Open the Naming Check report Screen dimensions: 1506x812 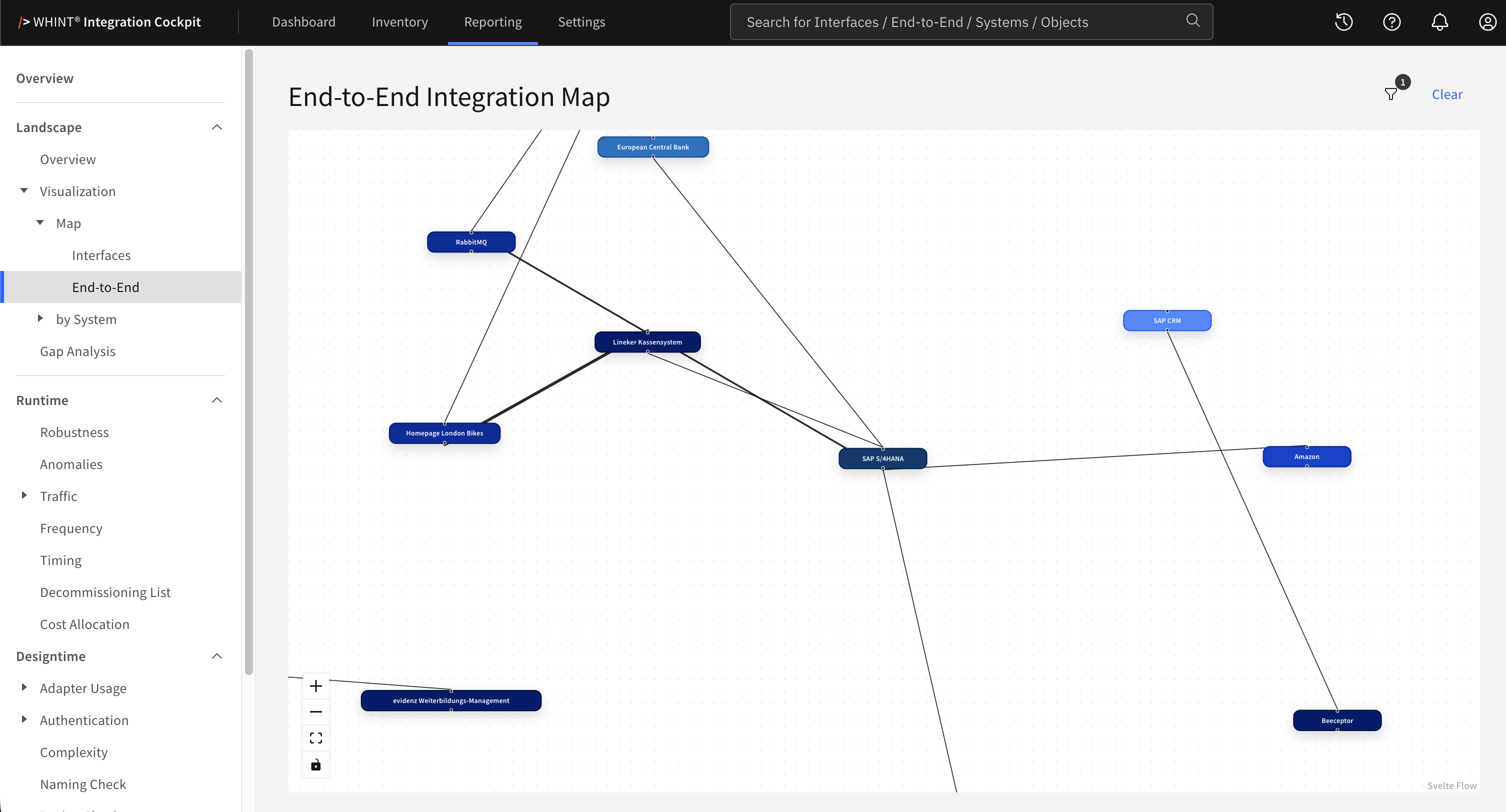point(83,784)
